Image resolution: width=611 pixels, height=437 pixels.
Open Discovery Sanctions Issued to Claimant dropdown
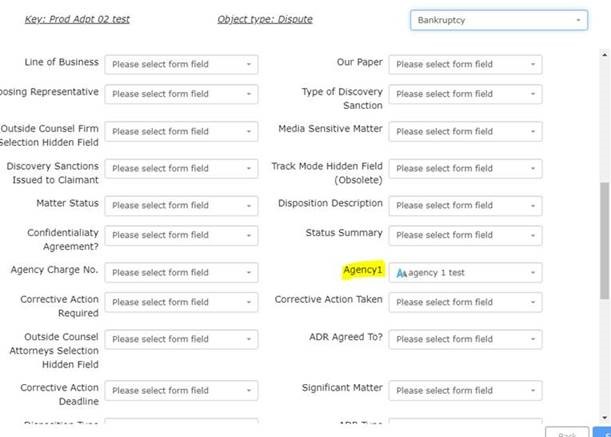[x=182, y=168]
